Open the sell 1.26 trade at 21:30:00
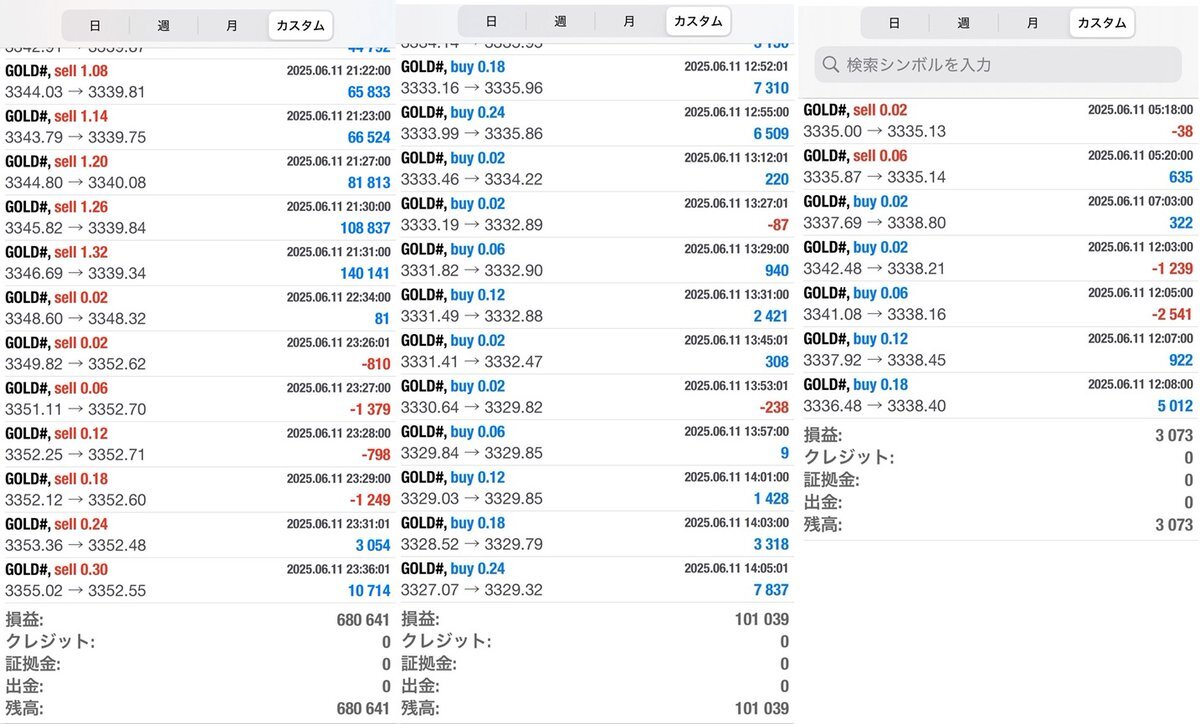 [x=197, y=217]
